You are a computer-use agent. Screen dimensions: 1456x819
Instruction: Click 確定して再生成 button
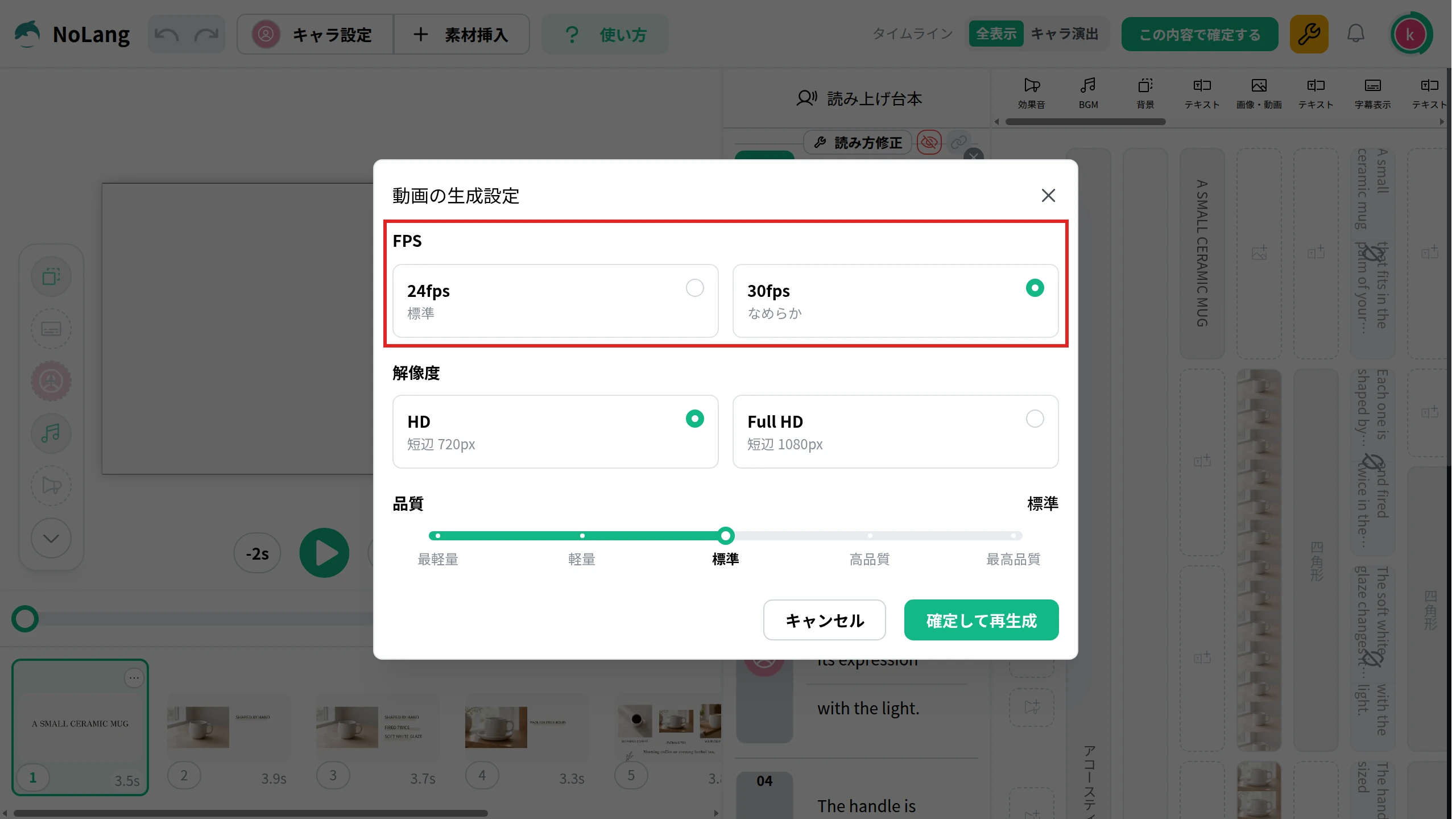coord(982,620)
